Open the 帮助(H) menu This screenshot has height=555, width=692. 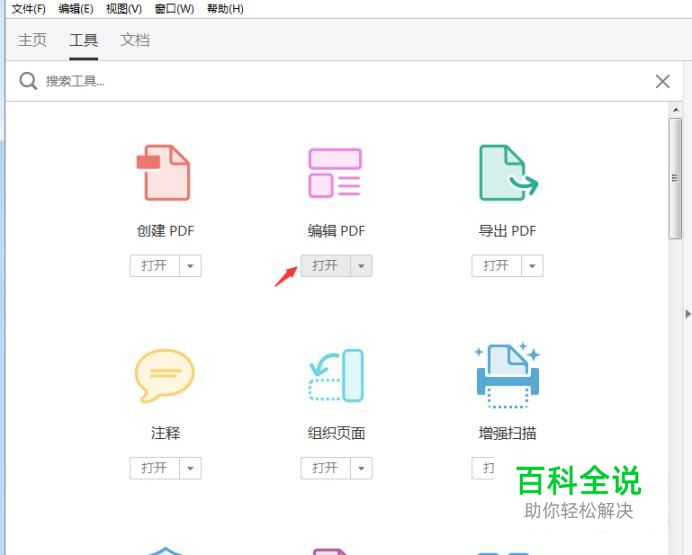[x=225, y=9]
